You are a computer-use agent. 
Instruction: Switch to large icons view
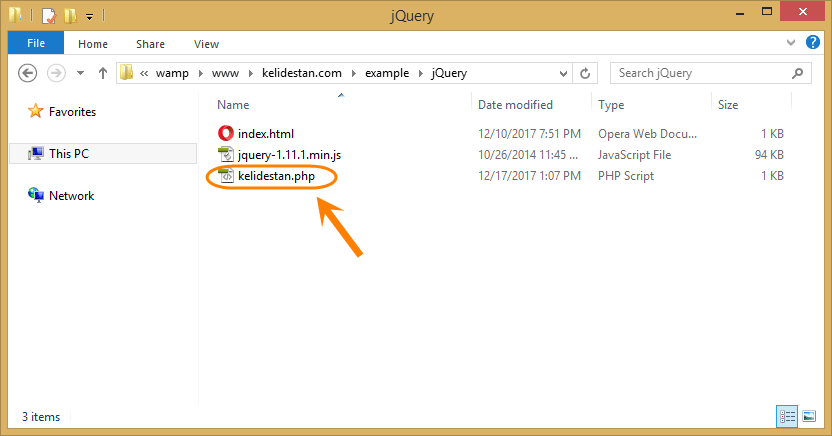[809, 416]
